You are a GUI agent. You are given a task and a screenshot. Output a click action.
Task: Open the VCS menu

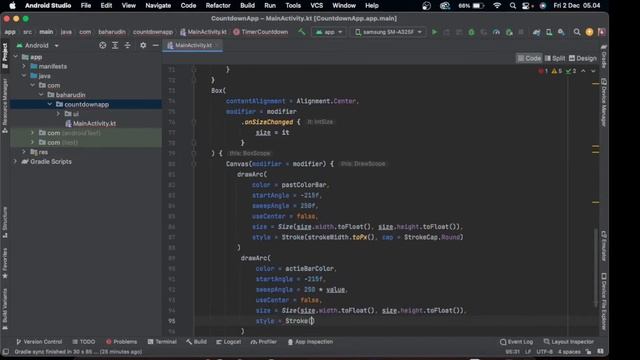[316, 6]
